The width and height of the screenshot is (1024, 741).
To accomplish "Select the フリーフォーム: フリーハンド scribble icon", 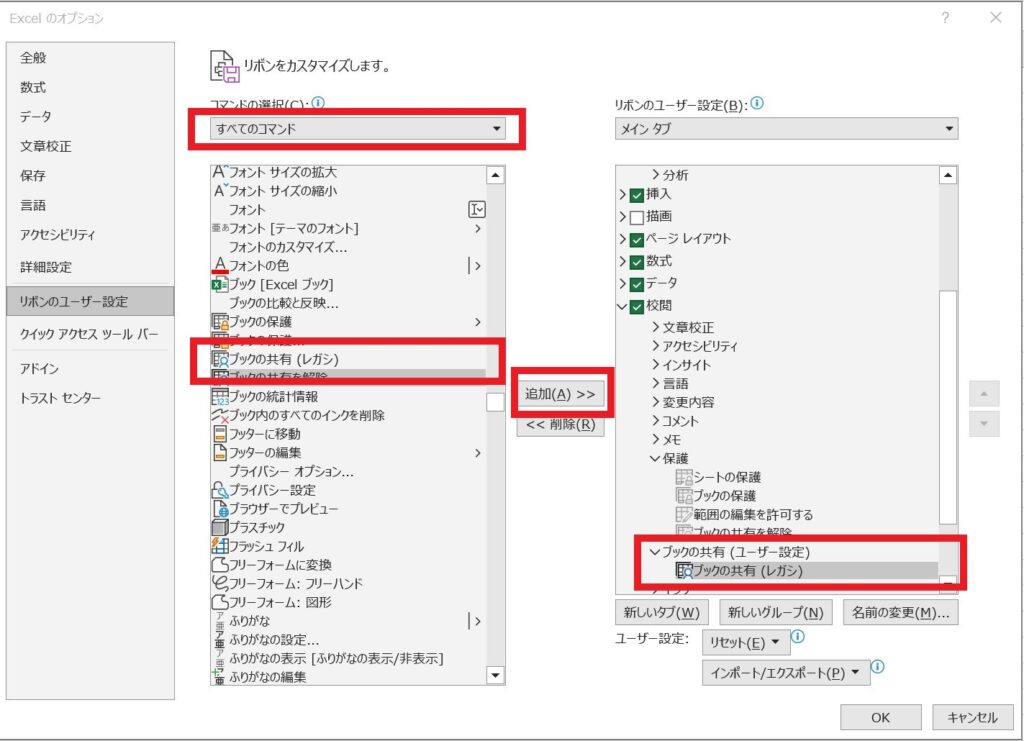I will pos(219,583).
